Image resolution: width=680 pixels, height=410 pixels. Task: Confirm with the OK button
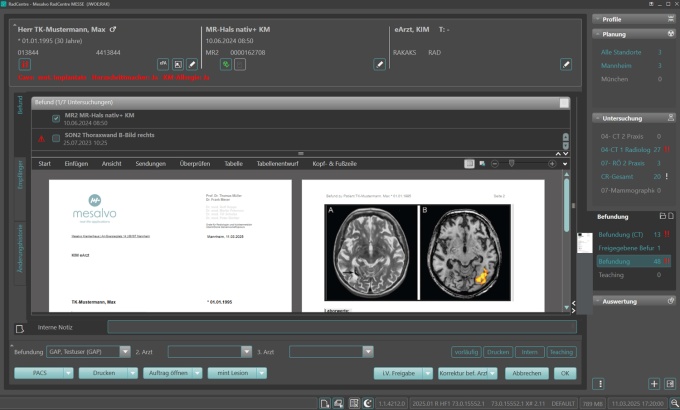(565, 373)
